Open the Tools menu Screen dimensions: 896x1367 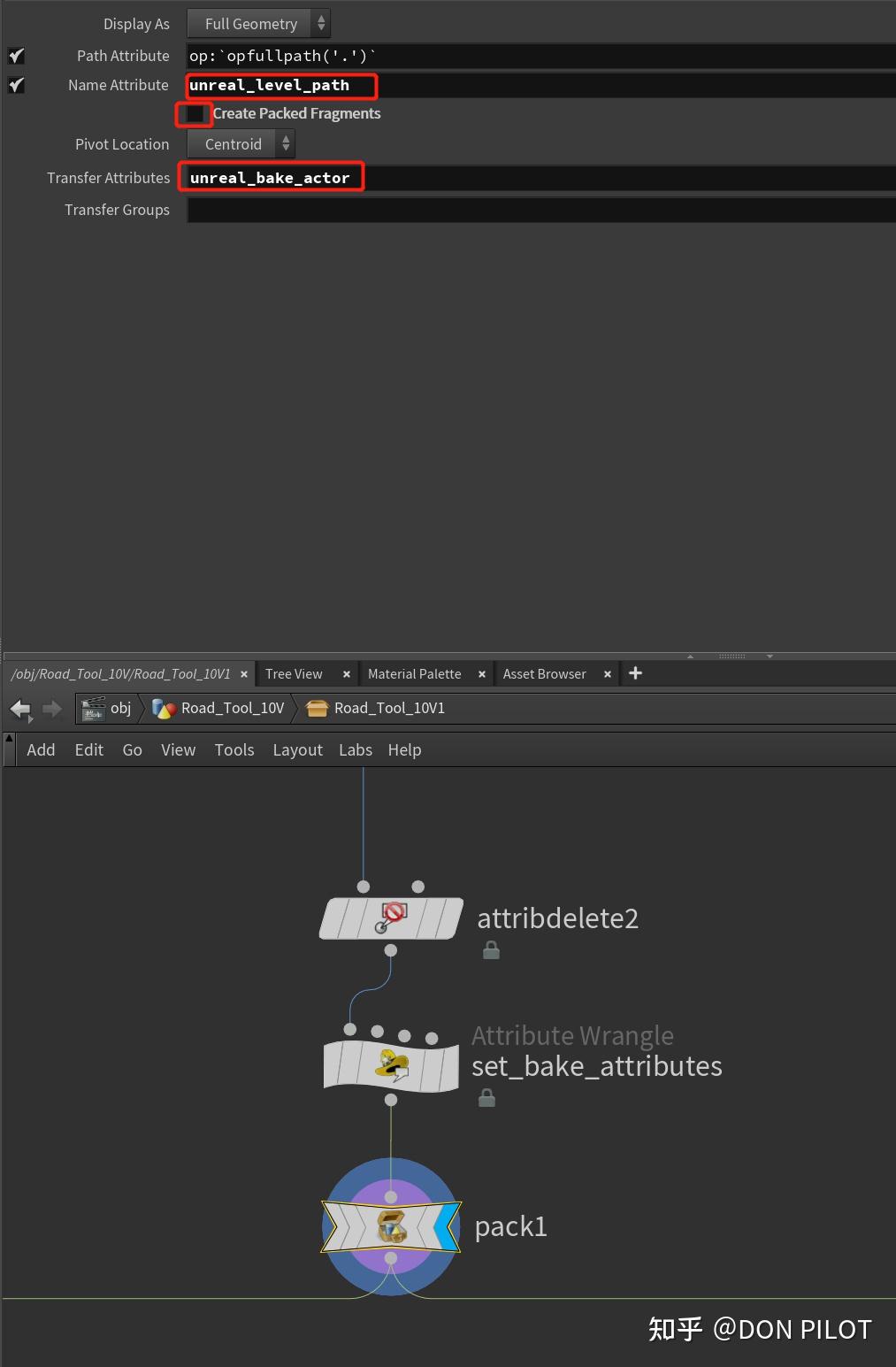tap(234, 749)
